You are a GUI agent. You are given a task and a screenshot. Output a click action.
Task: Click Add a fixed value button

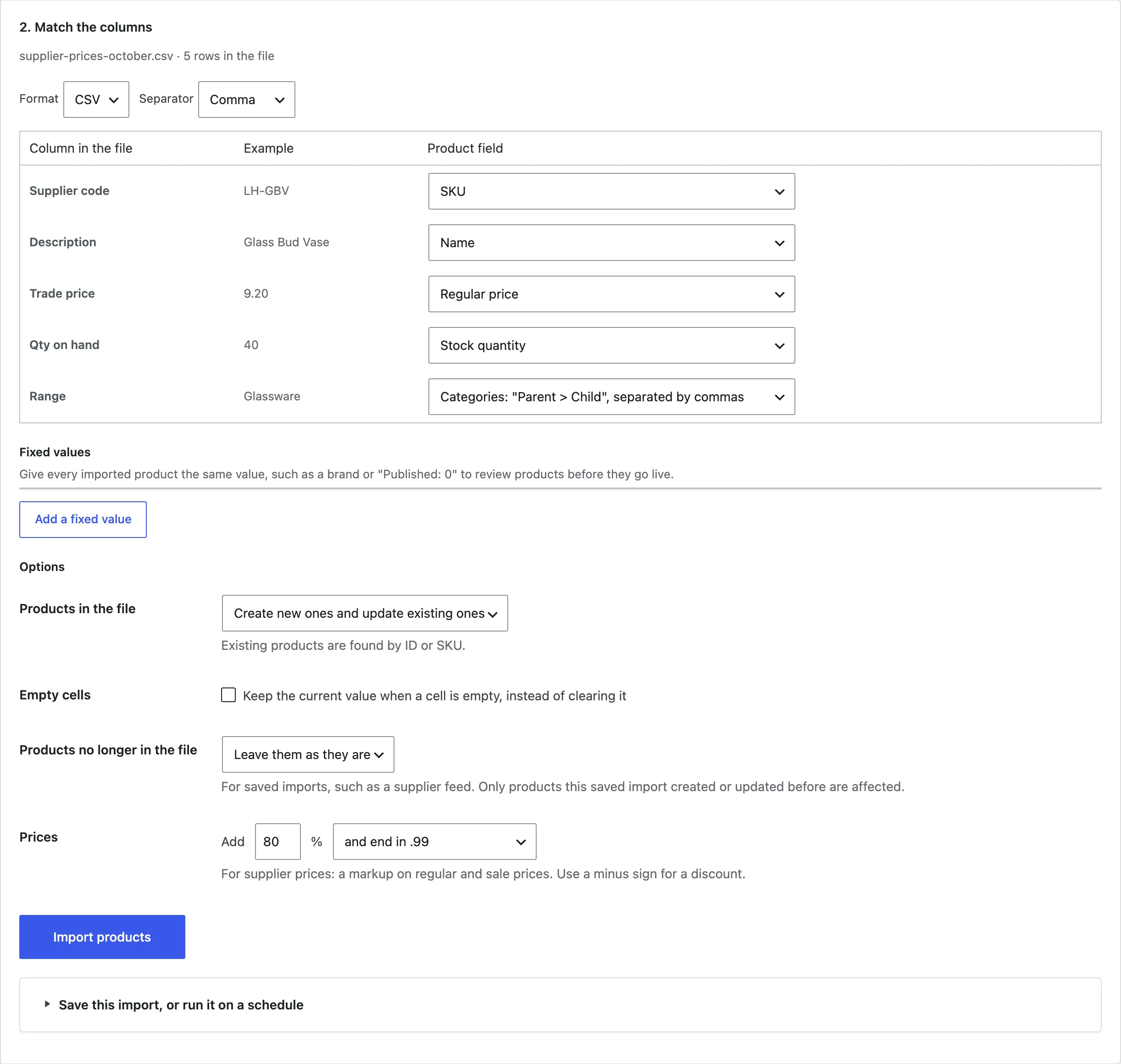coord(83,519)
